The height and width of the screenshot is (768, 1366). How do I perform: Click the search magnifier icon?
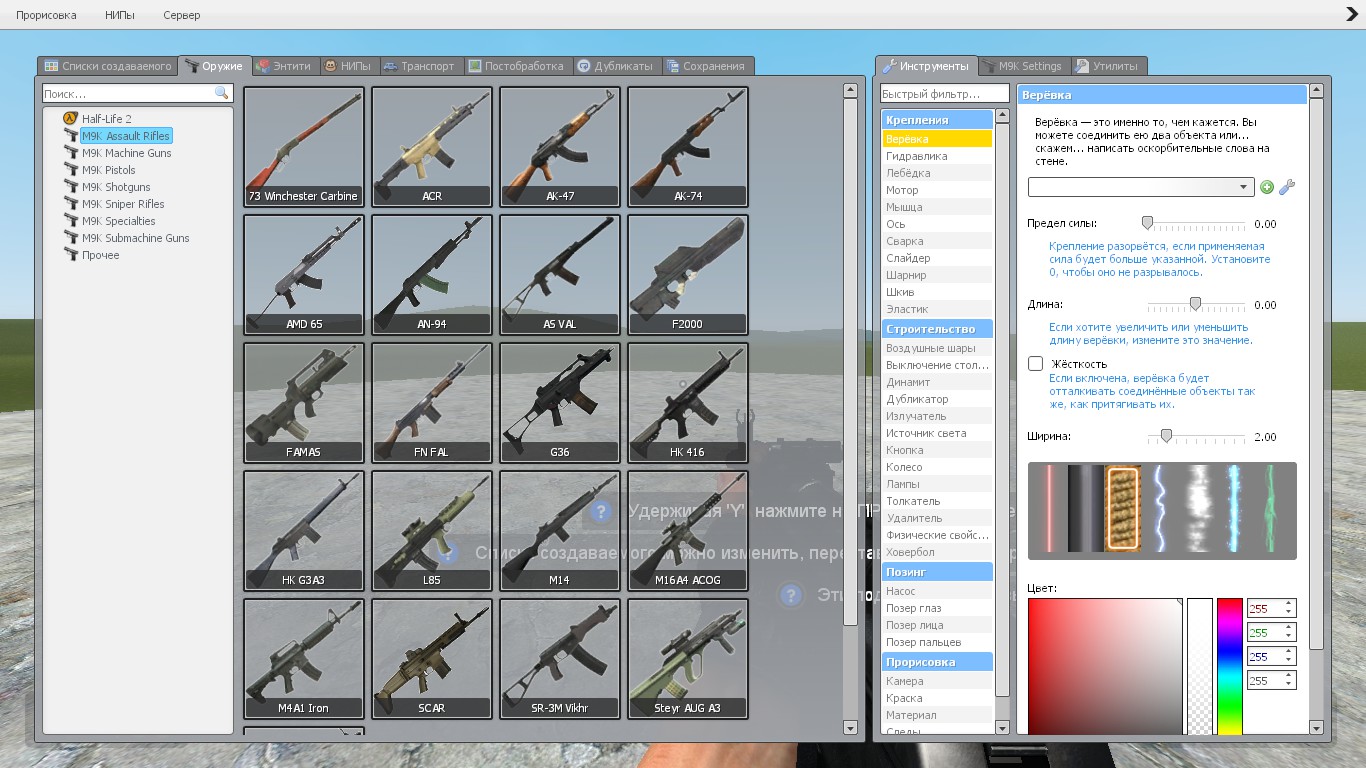221,93
